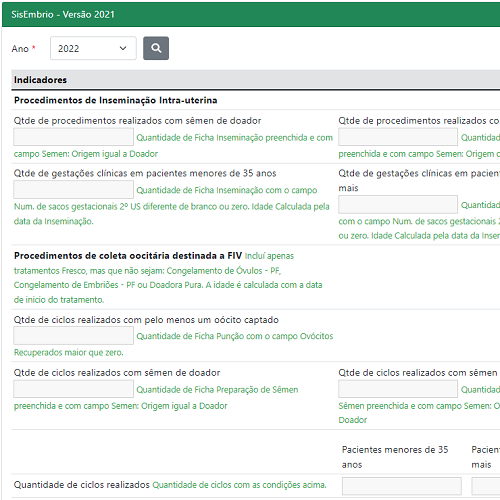Click the input under 'Qtde de gestações clínicas em pacientes menores de 35 anos'
Viewport: 500px width, 500px height.
[x=74, y=190]
